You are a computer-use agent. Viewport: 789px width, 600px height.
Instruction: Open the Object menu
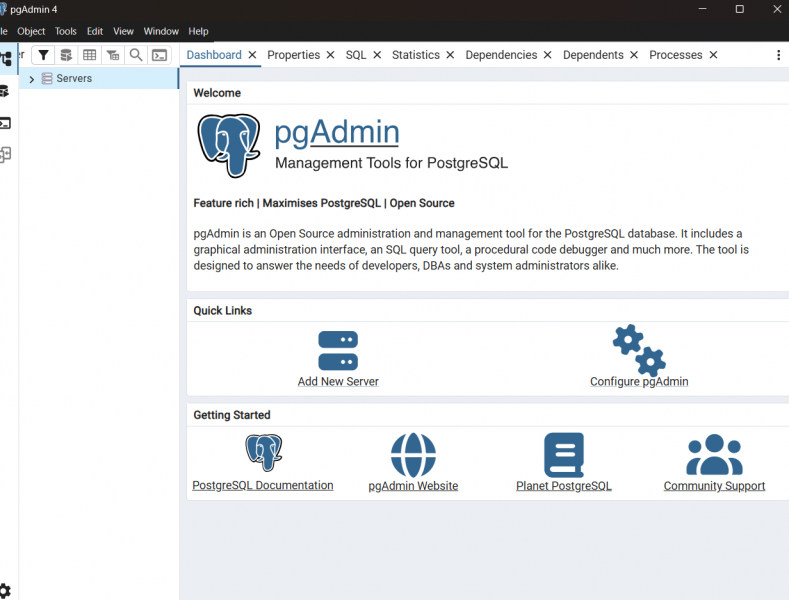click(31, 31)
